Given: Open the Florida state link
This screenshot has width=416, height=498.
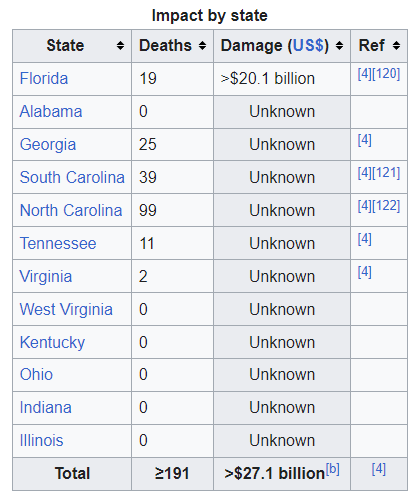Looking at the screenshot, I should click(x=44, y=79).
